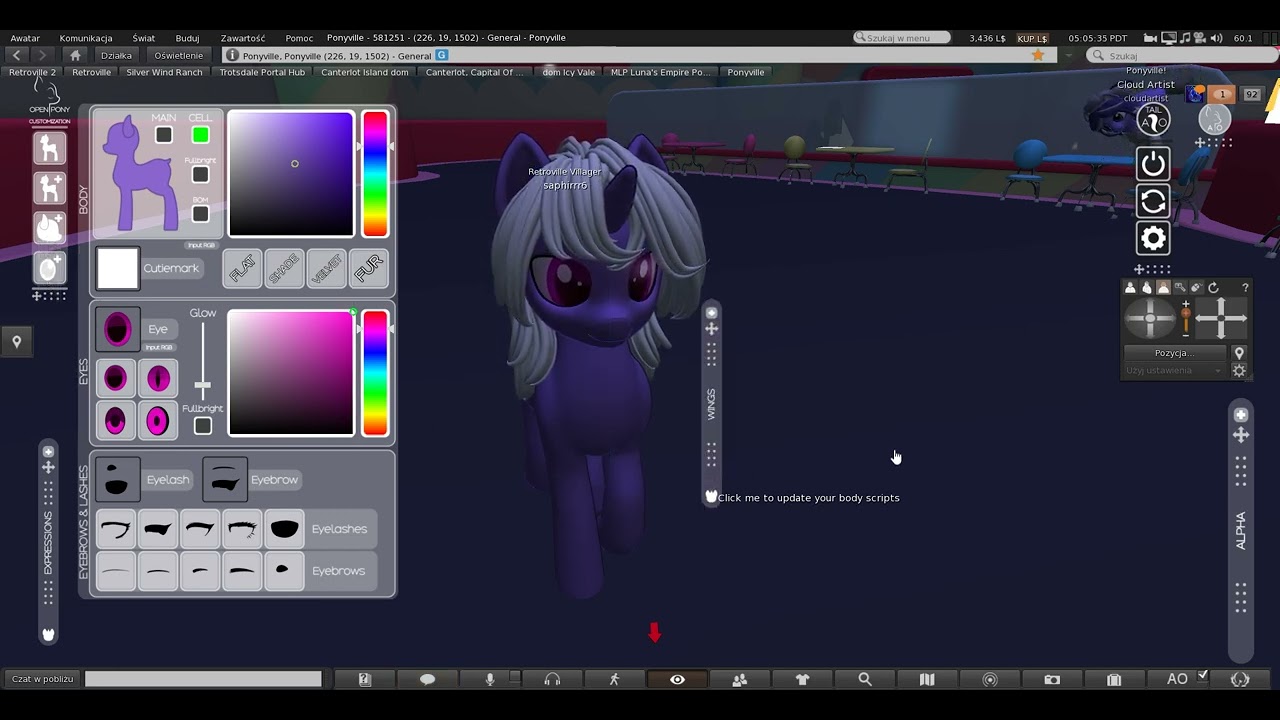Click the KUP L$ button
Image resolution: width=1280 pixels, height=720 pixels.
[1032, 38]
